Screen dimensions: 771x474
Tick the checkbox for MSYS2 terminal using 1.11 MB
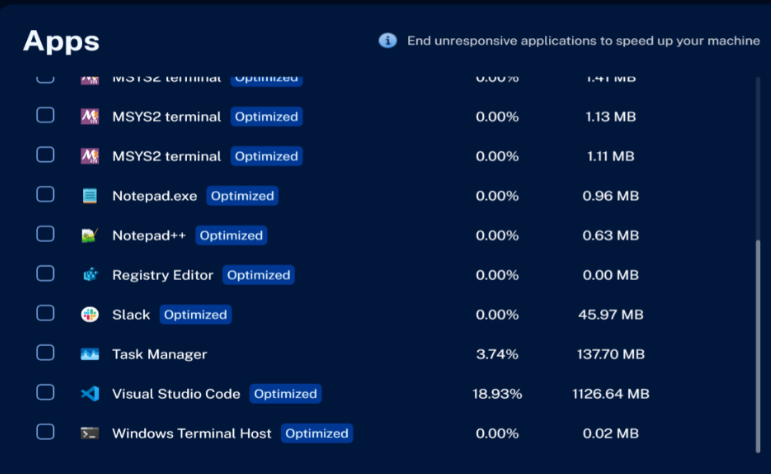pos(45,154)
